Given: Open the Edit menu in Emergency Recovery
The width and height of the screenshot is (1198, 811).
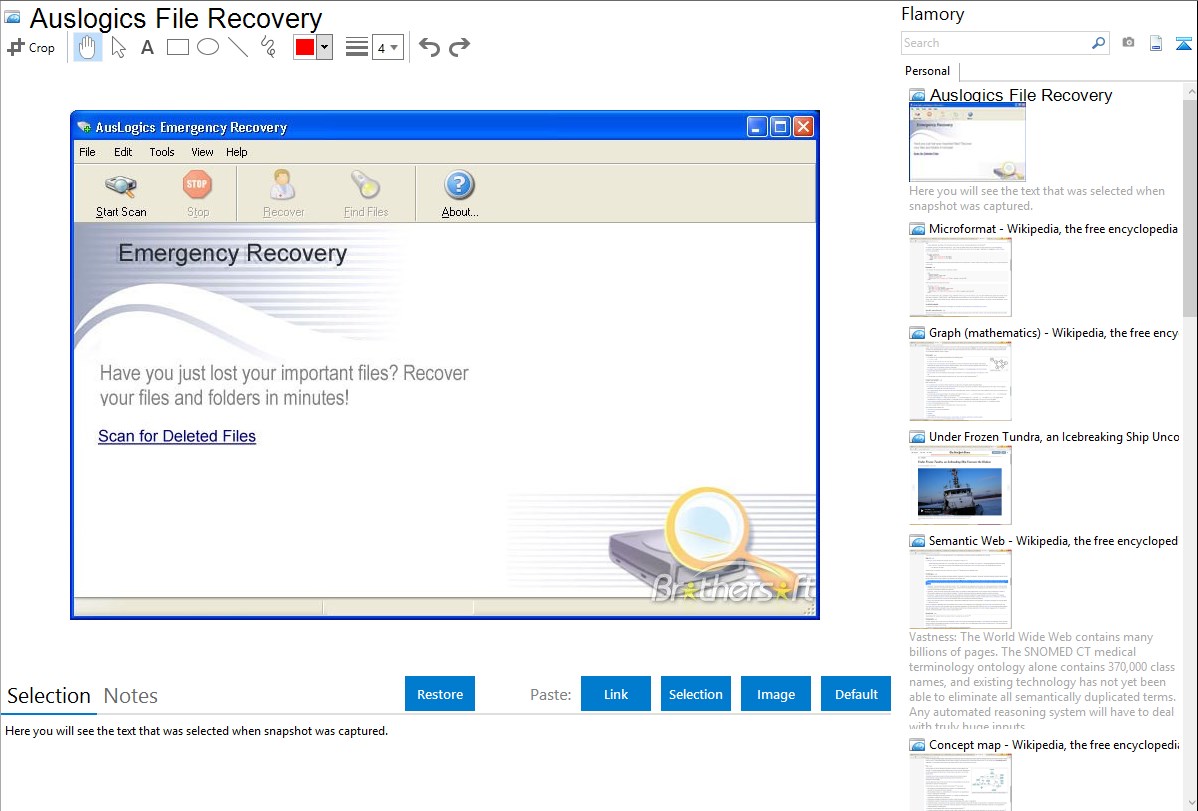Looking at the screenshot, I should 123,152.
